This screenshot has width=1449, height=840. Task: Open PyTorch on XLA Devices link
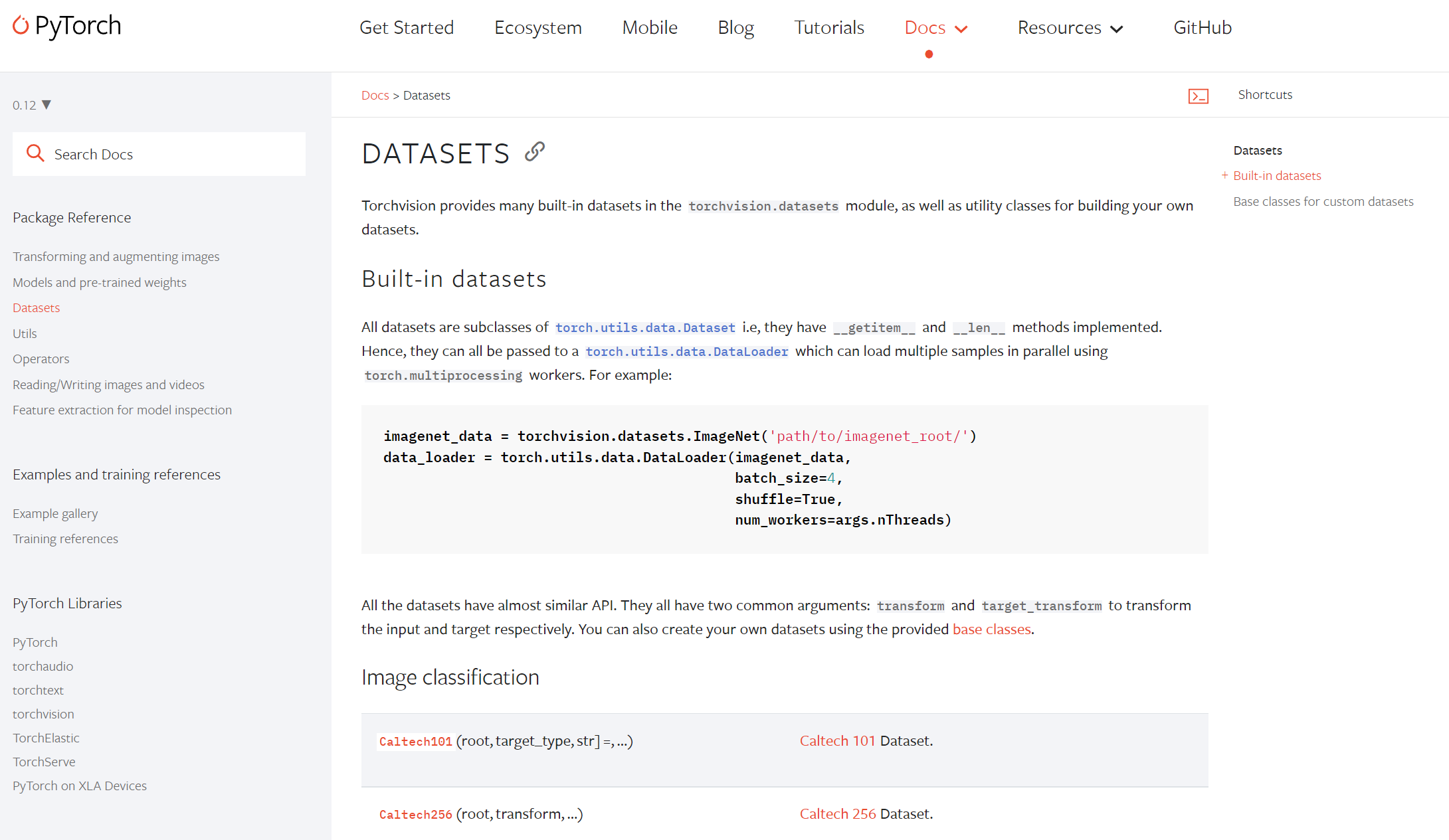(80, 786)
